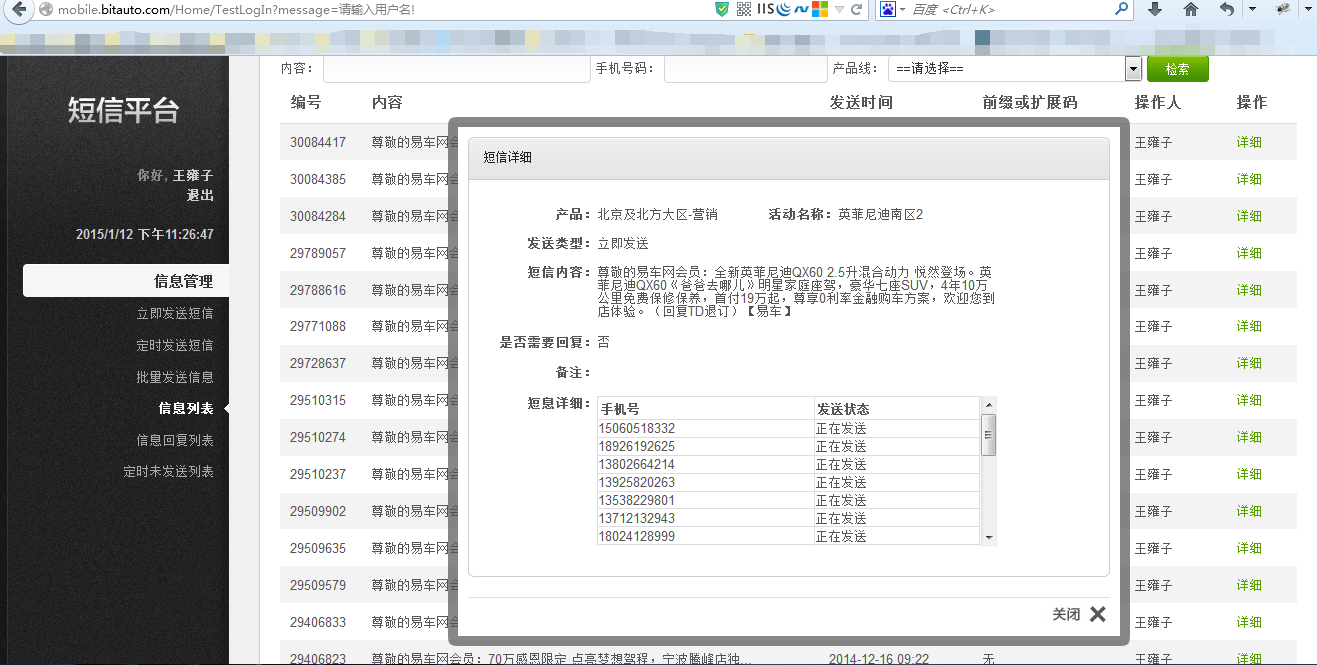Click the QR code icon in address bar
This screenshot has width=1317, height=665.
tap(743, 9)
